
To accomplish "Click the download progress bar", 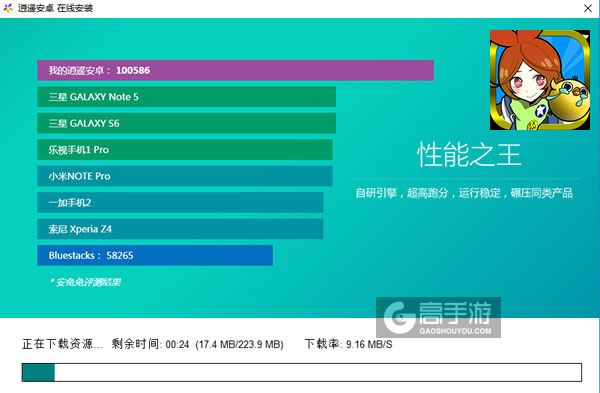I will [302, 372].
